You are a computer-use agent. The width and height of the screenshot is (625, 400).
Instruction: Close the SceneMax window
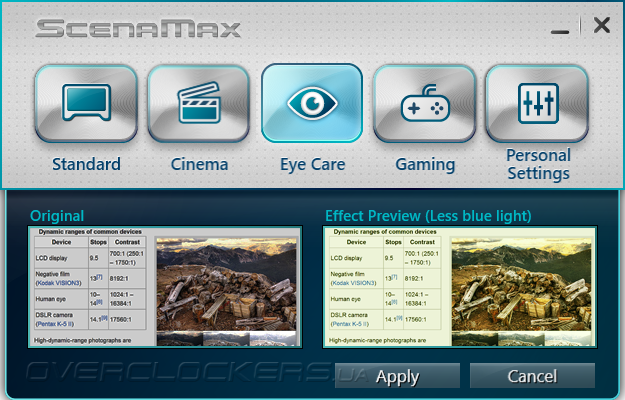(x=601, y=25)
